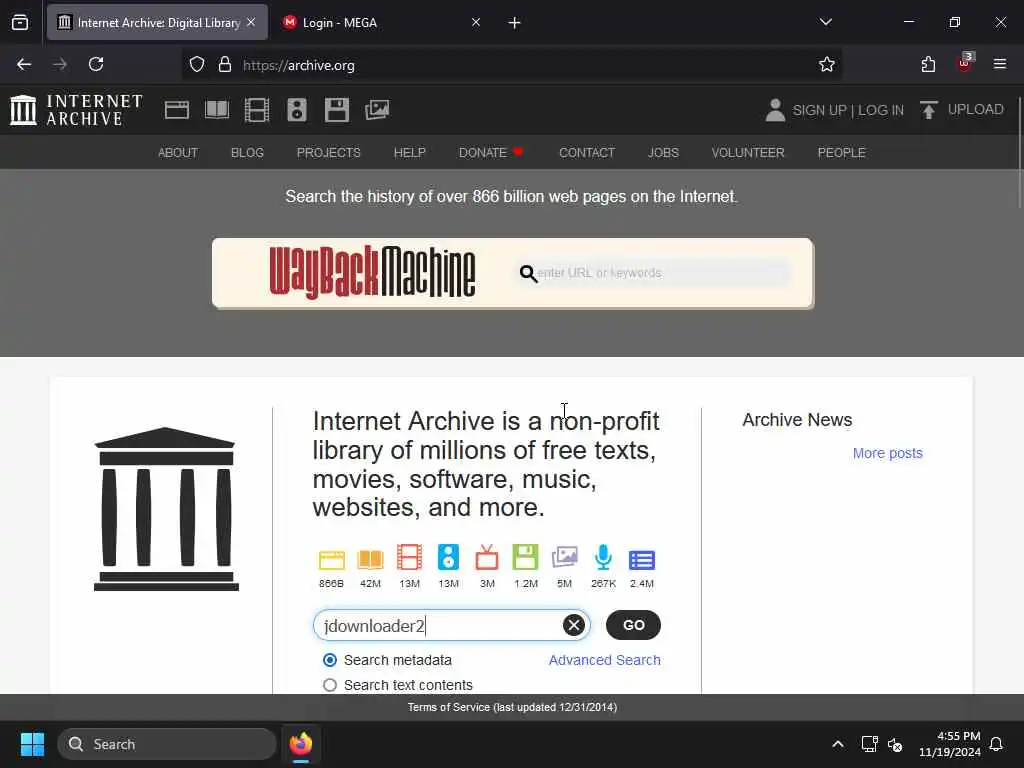
Task: Click the upload arrow icon
Action: click(x=929, y=110)
